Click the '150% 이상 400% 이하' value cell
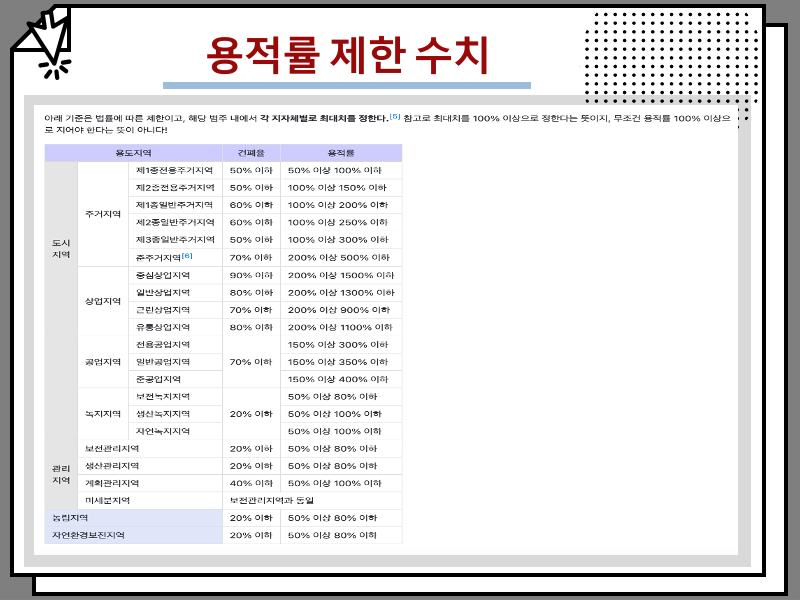The image size is (800, 600). tap(341, 379)
